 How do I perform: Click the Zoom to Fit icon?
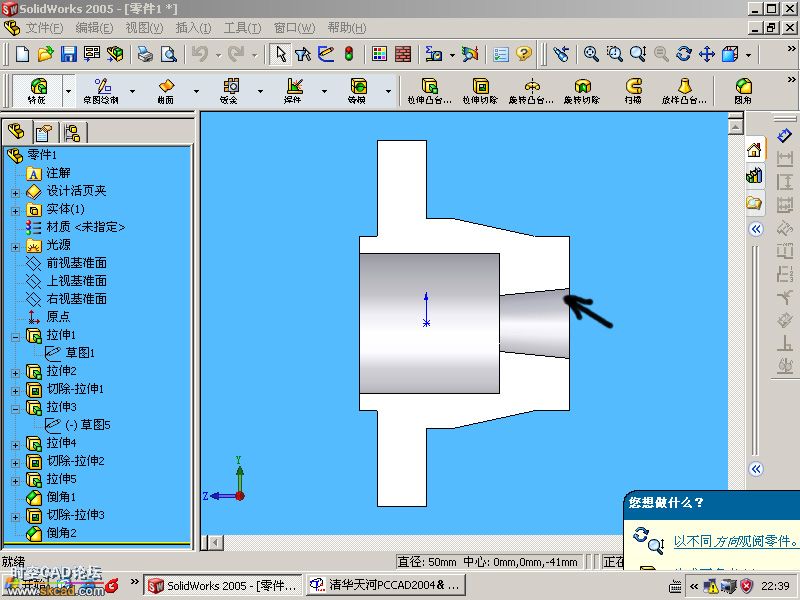pos(591,54)
